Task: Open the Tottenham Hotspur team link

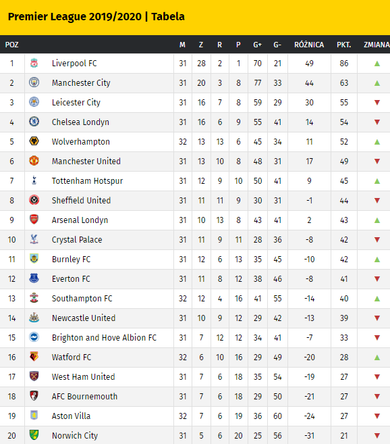Action: tap(87, 181)
